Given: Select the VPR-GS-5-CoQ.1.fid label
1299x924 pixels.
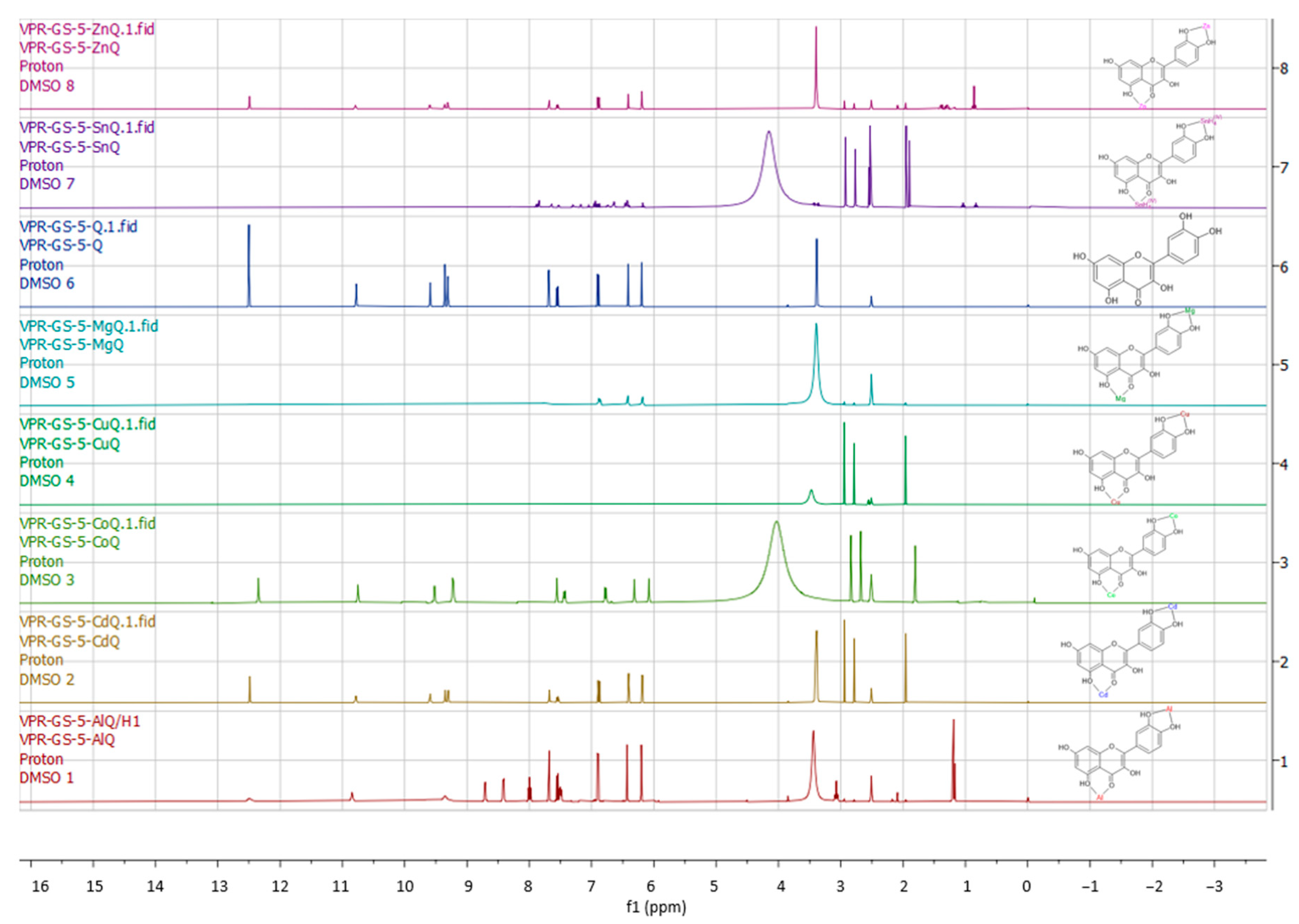Looking at the screenshot, I should point(87,523).
